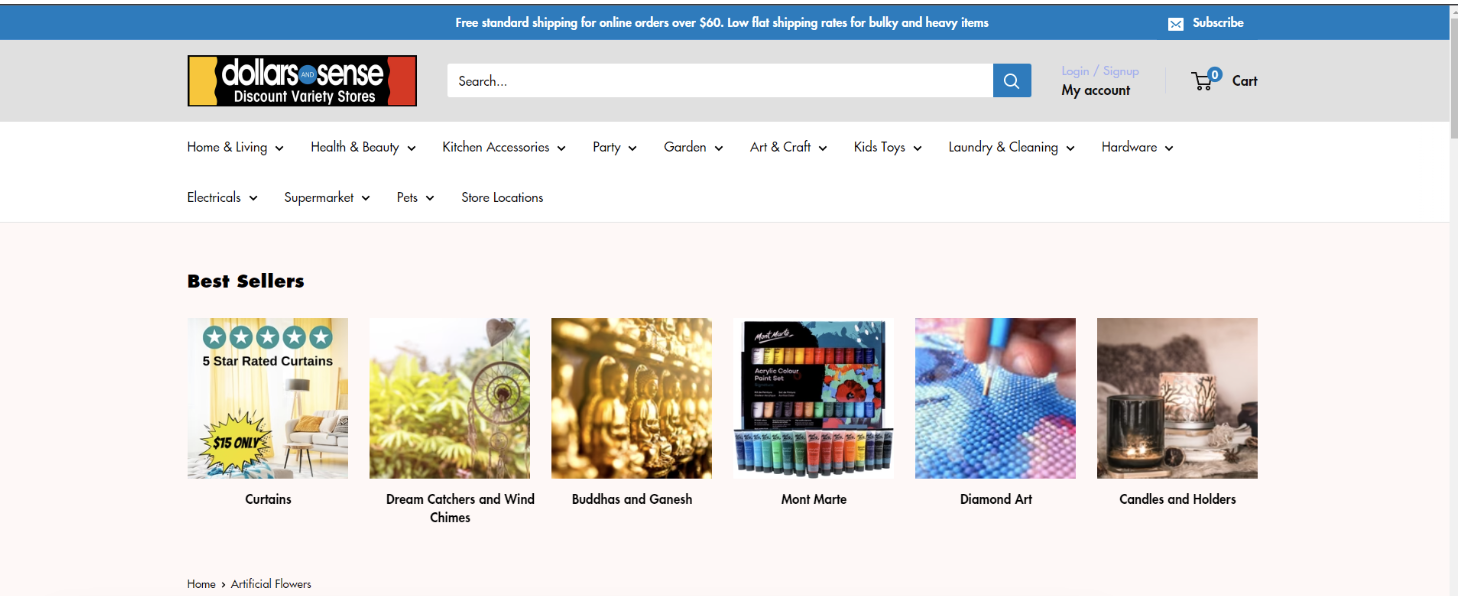Expand the Pets menu chevron

430,198
